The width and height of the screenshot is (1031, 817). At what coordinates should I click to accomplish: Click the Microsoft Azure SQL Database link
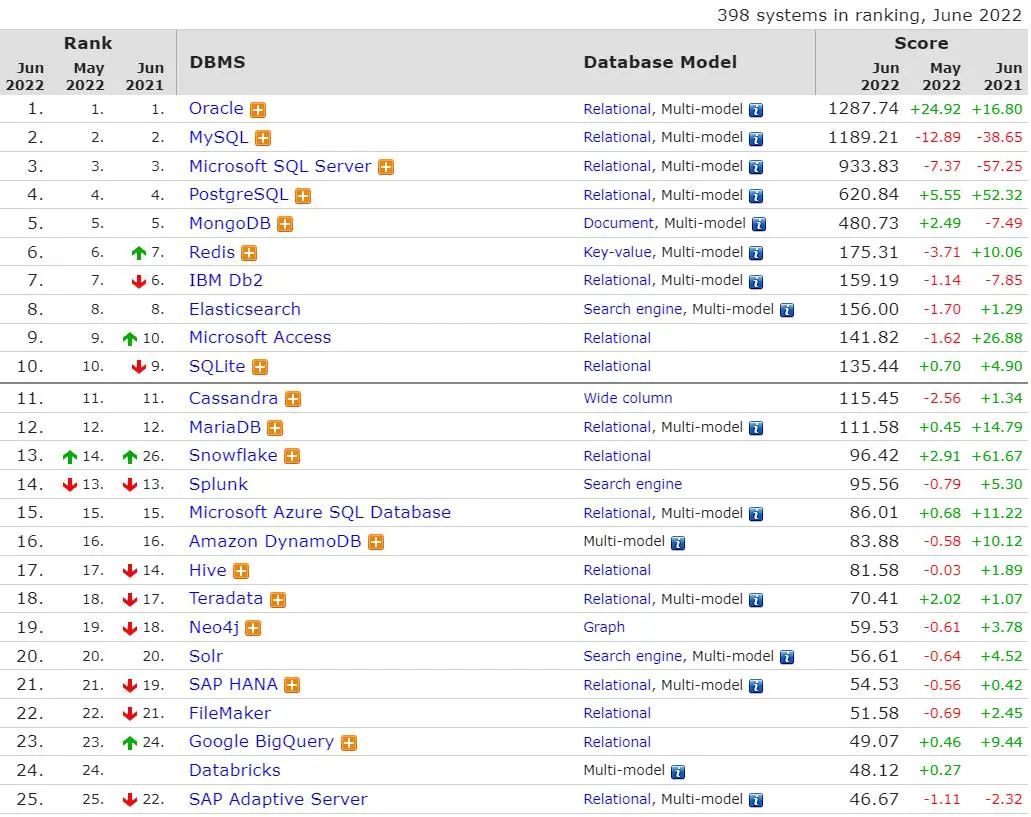(320, 512)
